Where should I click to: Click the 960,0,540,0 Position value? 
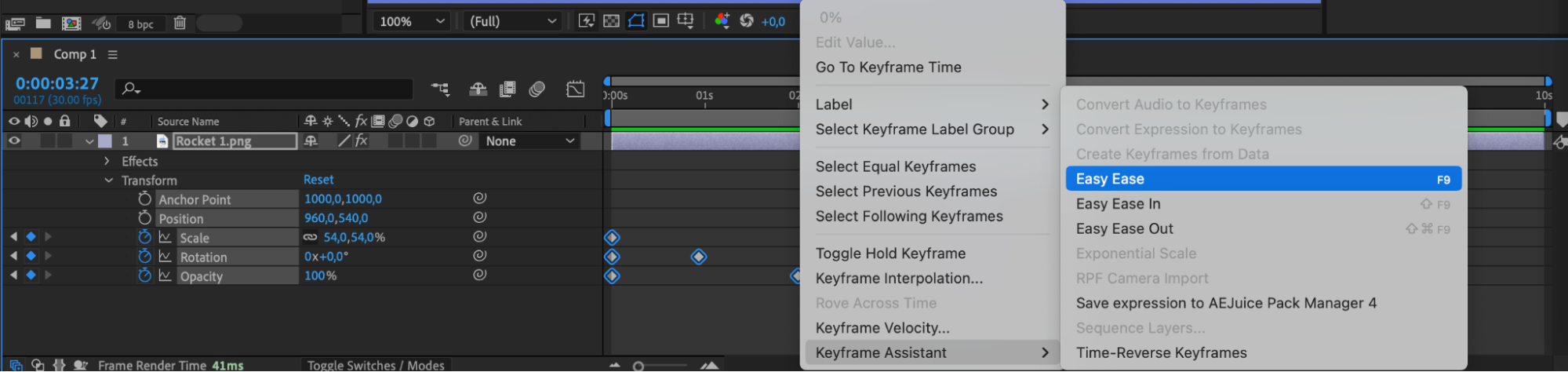pyautogui.click(x=337, y=218)
